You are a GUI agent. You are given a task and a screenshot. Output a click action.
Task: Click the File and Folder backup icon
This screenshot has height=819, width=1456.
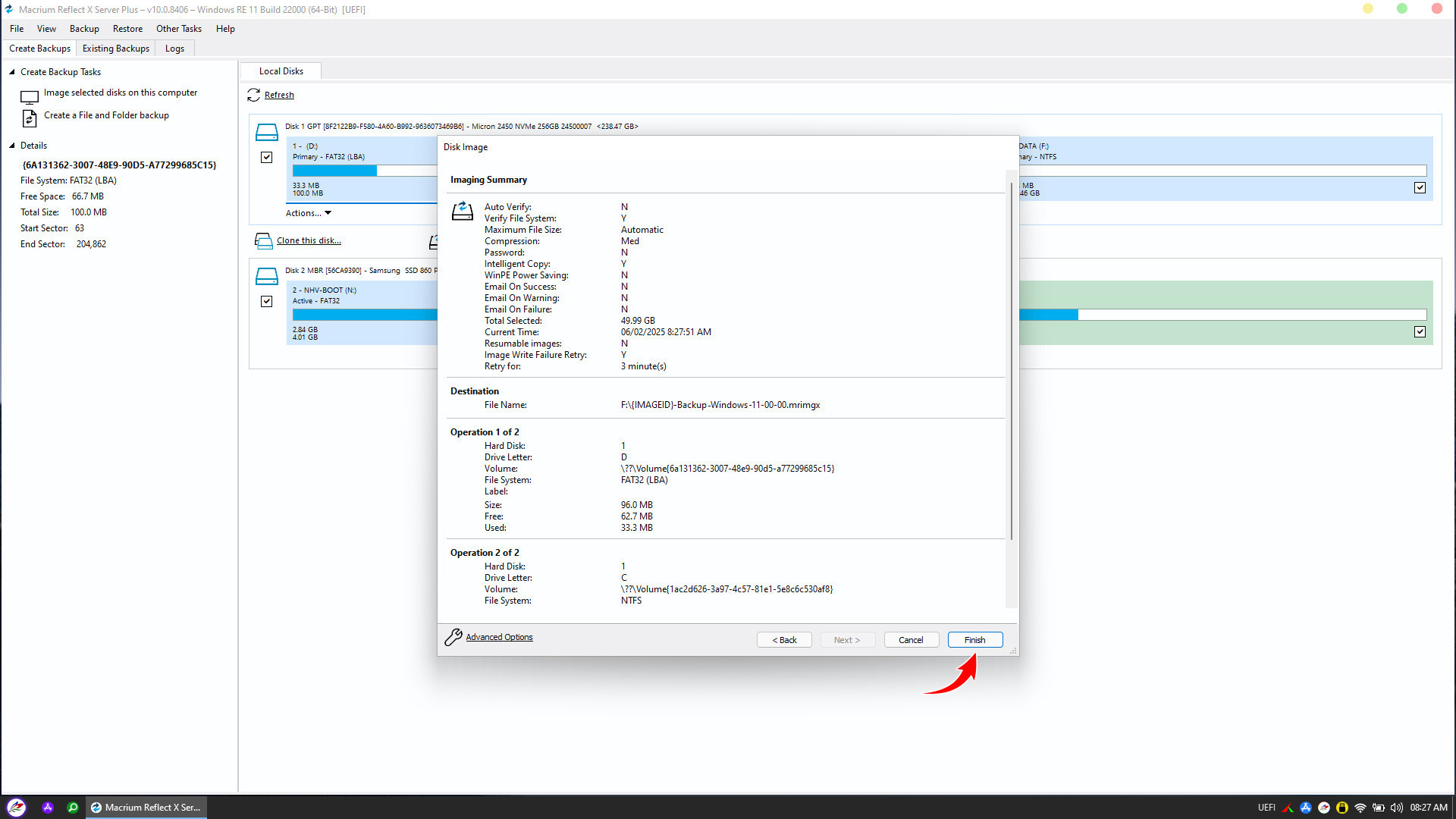point(30,118)
